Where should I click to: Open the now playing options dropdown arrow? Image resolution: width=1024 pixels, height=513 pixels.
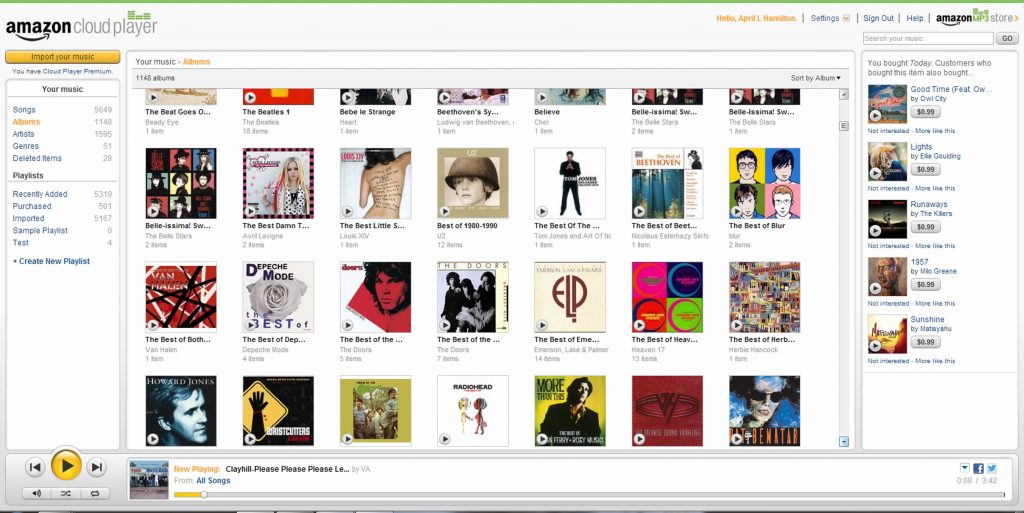965,468
